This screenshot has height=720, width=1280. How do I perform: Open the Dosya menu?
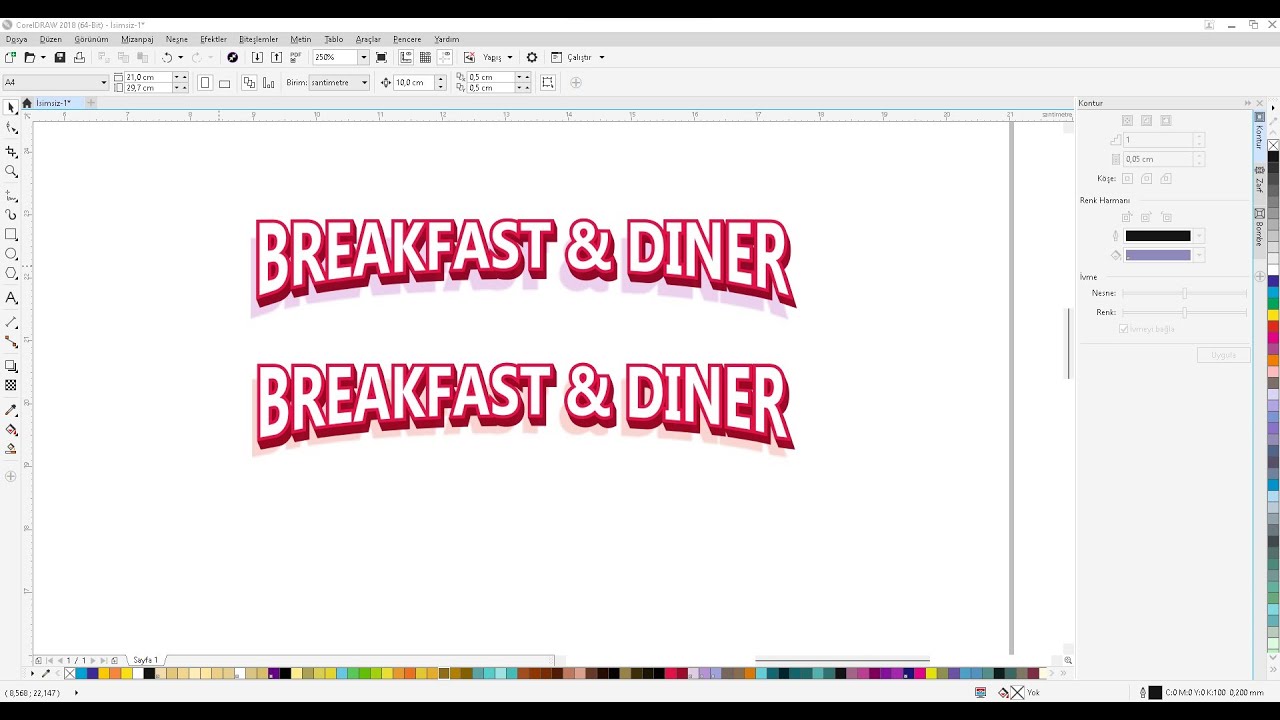16,39
